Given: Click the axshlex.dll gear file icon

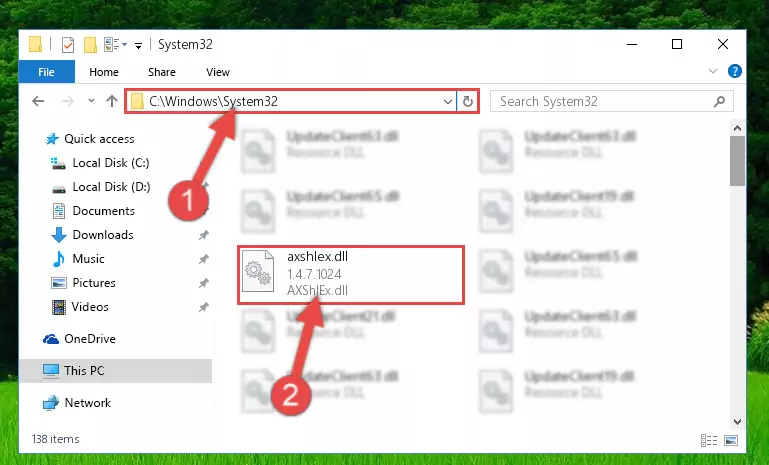Looking at the screenshot, I should [x=258, y=271].
